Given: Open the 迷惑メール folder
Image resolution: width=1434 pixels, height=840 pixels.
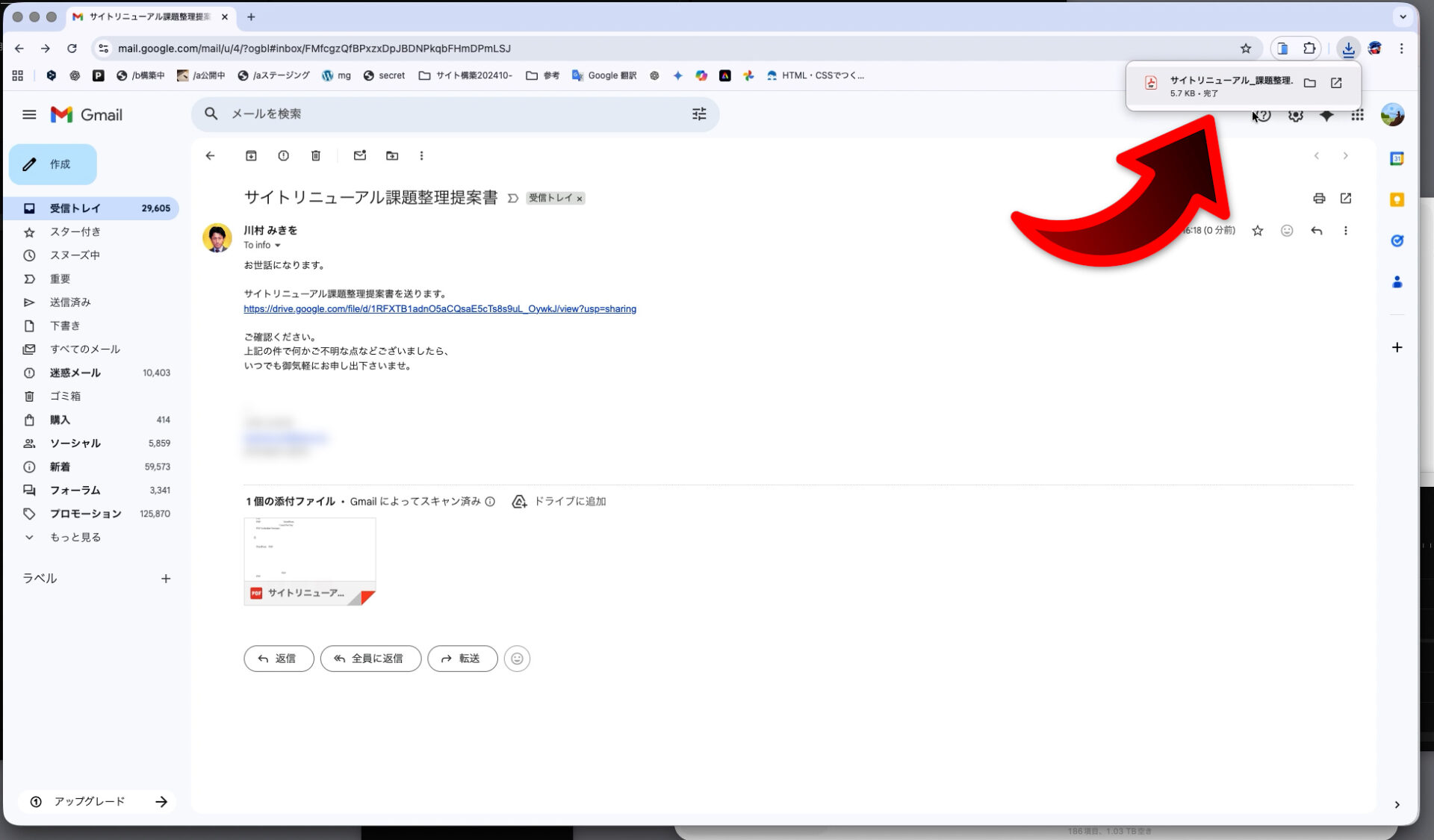Looking at the screenshot, I should tap(75, 373).
